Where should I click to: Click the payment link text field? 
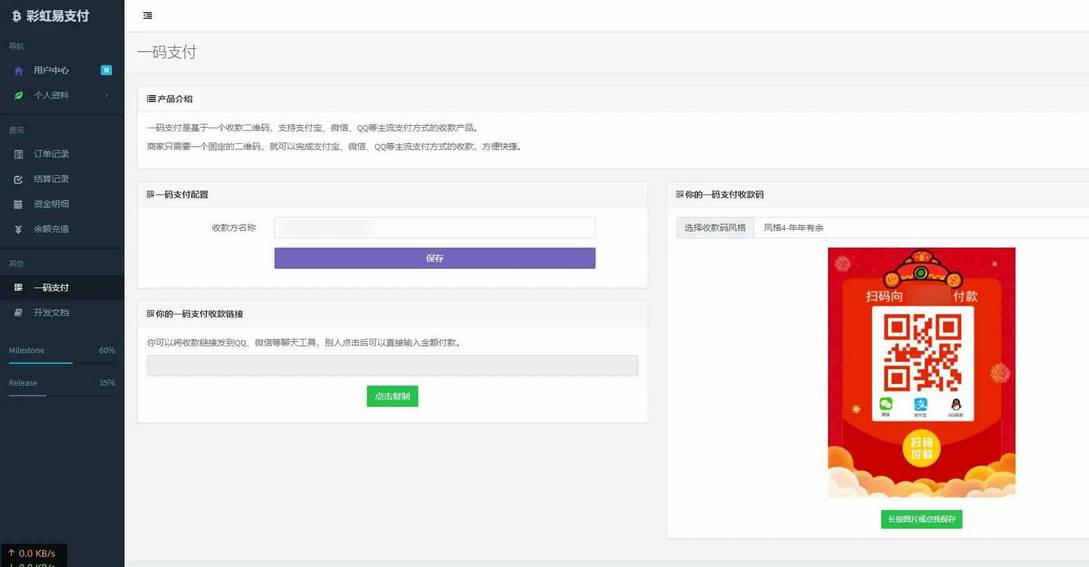(x=392, y=365)
